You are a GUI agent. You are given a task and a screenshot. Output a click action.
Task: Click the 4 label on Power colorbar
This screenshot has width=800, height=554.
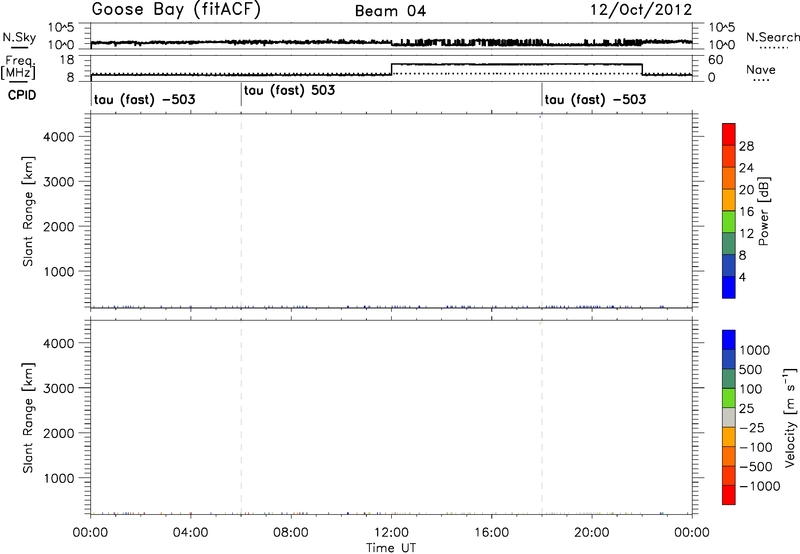point(742,277)
